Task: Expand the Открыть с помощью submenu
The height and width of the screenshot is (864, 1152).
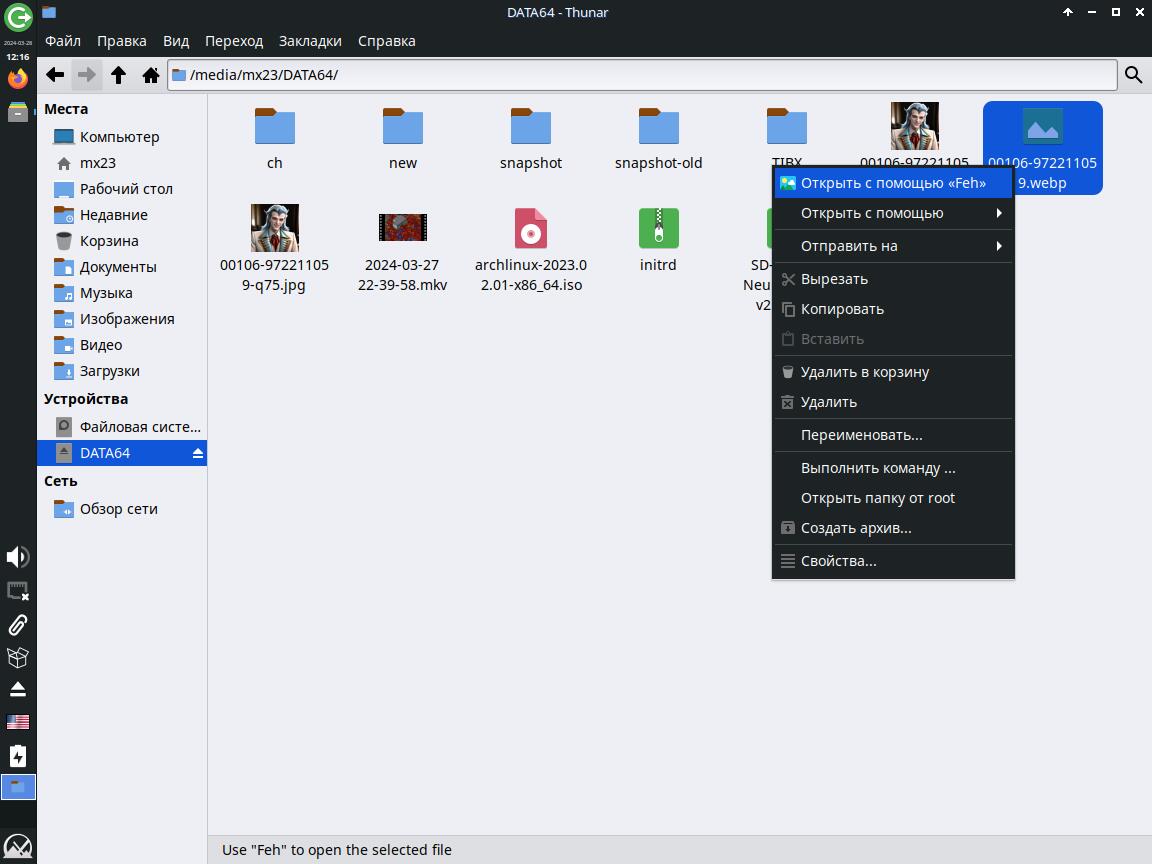Action: tap(893, 213)
